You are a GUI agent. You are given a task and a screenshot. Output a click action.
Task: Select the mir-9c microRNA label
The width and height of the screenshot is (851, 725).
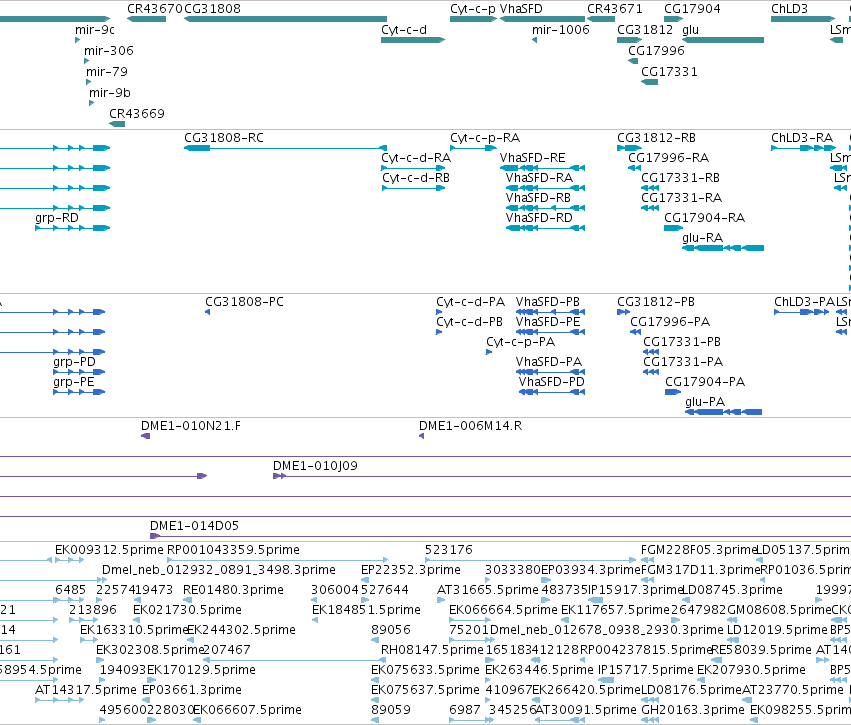95,30
